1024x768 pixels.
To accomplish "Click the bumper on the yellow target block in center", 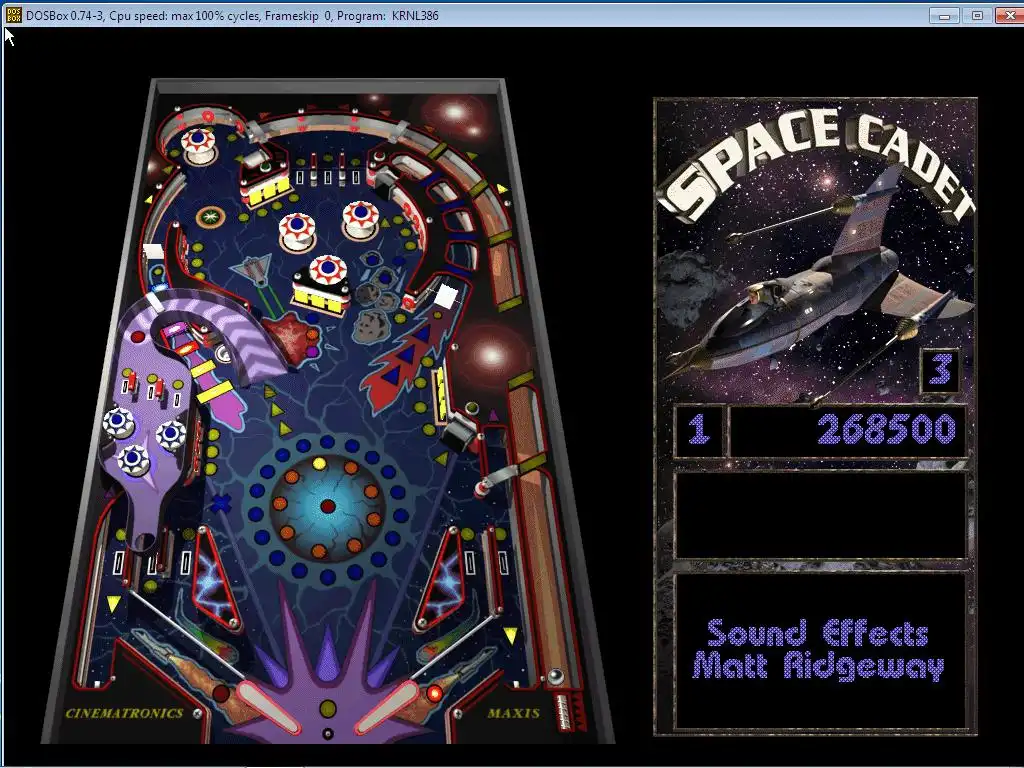I will (x=327, y=270).
